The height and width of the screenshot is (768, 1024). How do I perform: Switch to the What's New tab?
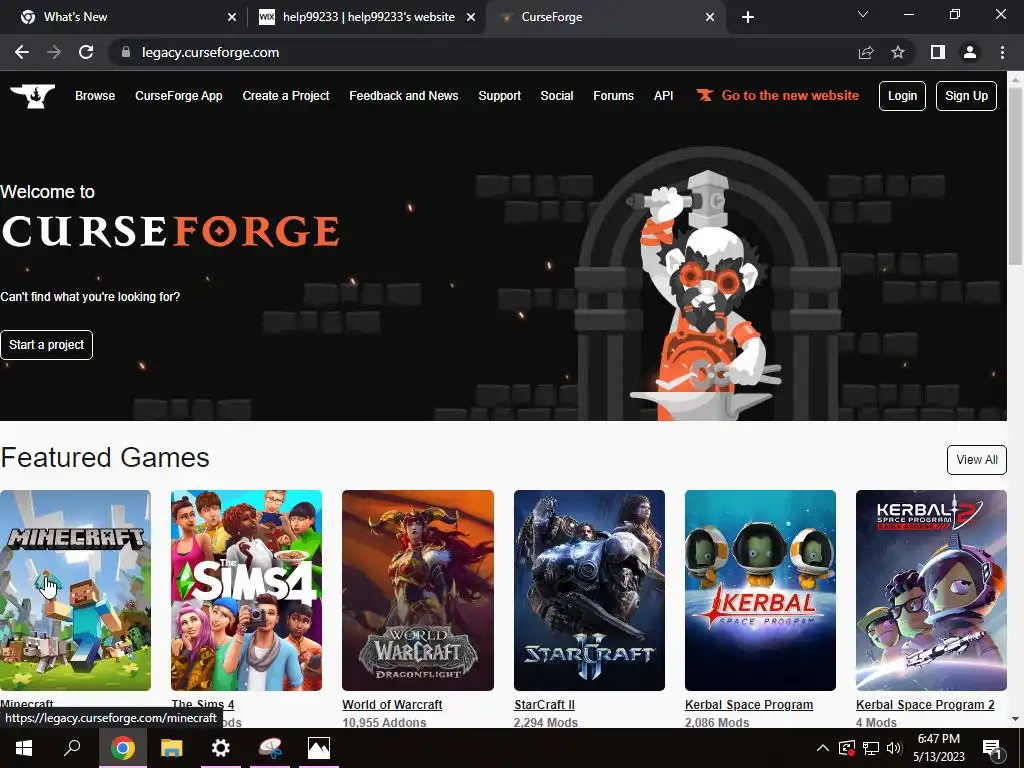point(126,17)
